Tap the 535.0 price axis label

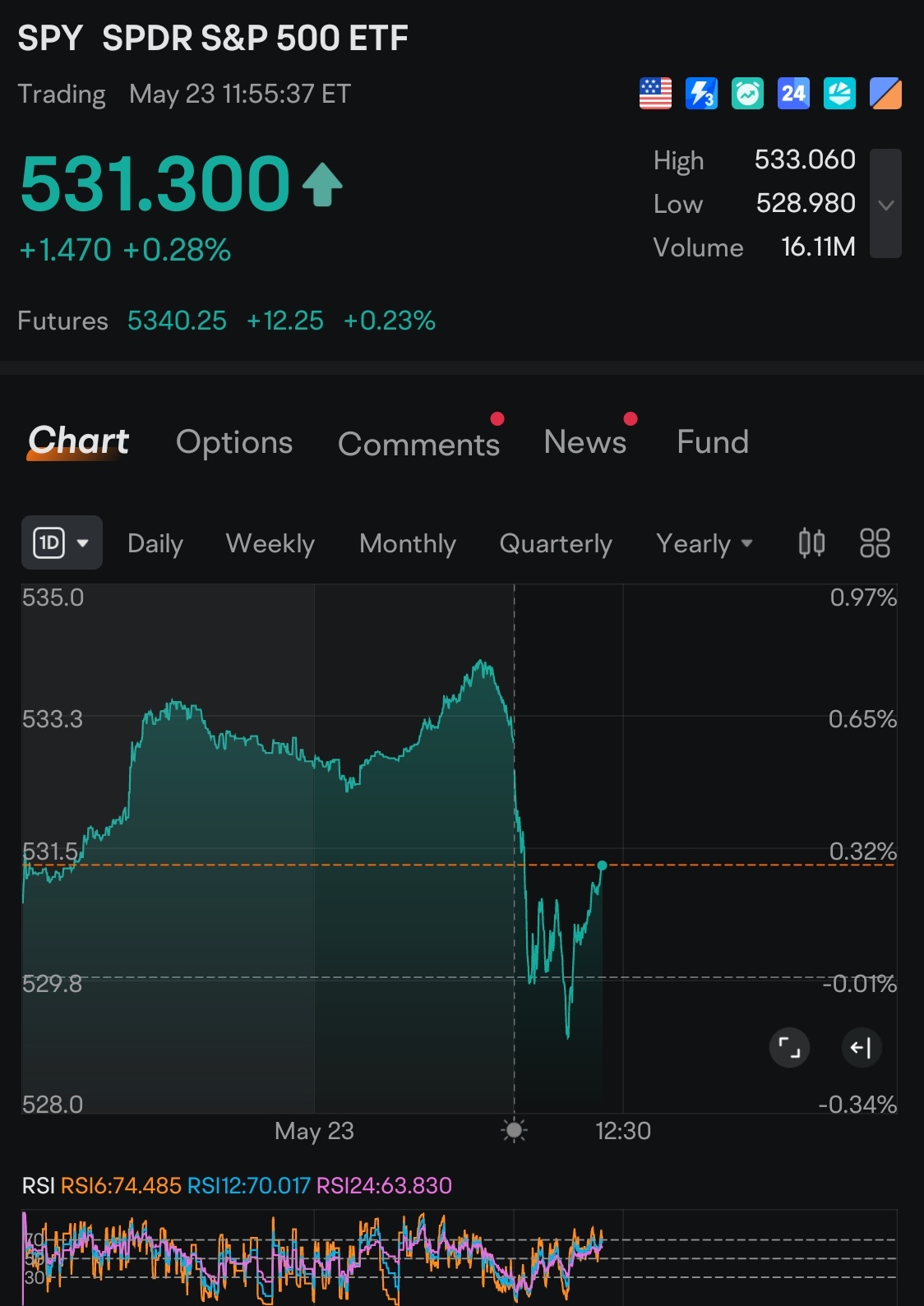pos(53,598)
